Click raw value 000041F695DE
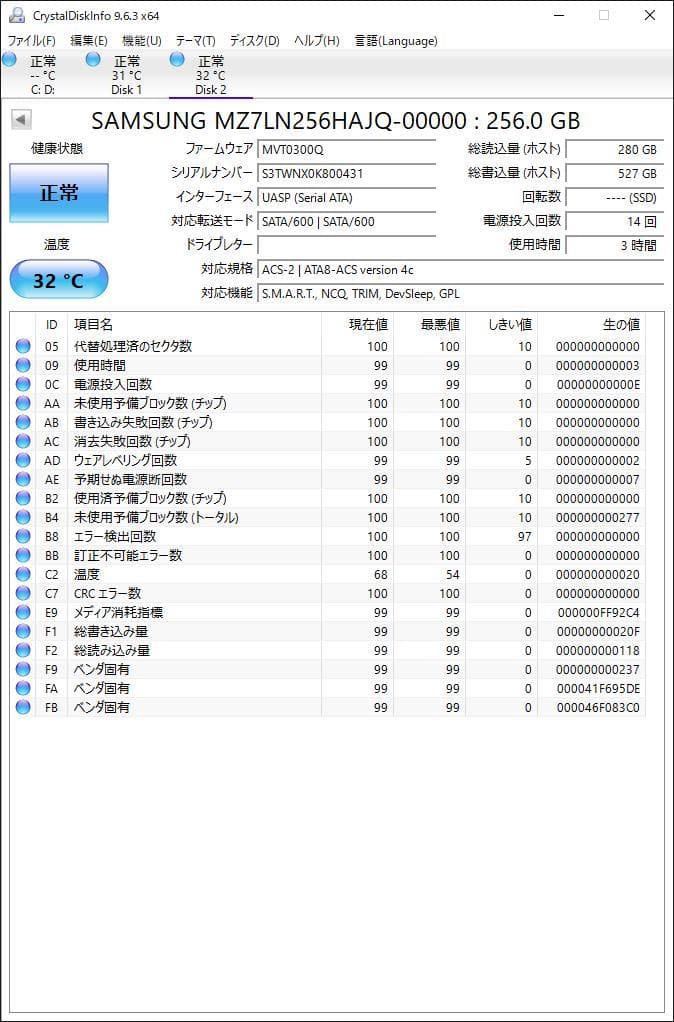674x1022 pixels. click(x=598, y=688)
